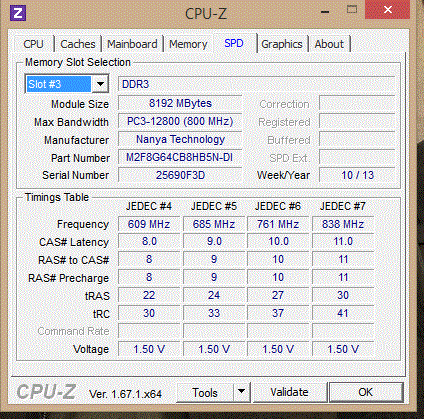Click the 761 MHz frequency cell
Viewport: 424px width, 419px height.
pos(278,224)
